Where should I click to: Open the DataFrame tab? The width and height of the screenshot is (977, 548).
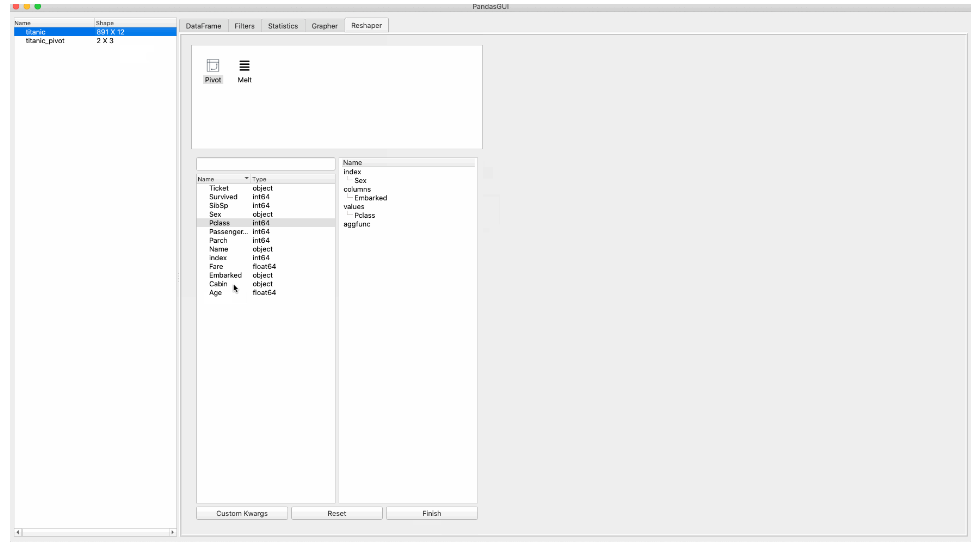(203, 26)
